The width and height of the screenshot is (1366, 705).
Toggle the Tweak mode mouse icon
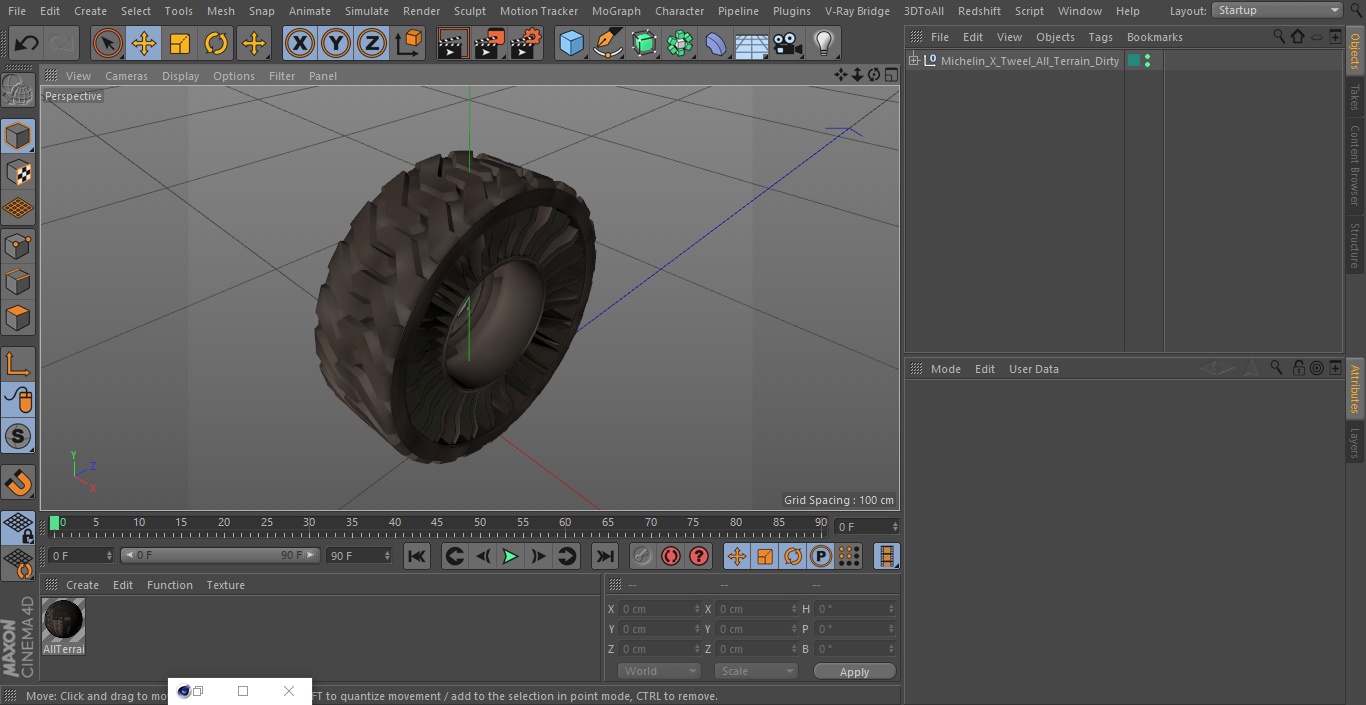[x=18, y=400]
